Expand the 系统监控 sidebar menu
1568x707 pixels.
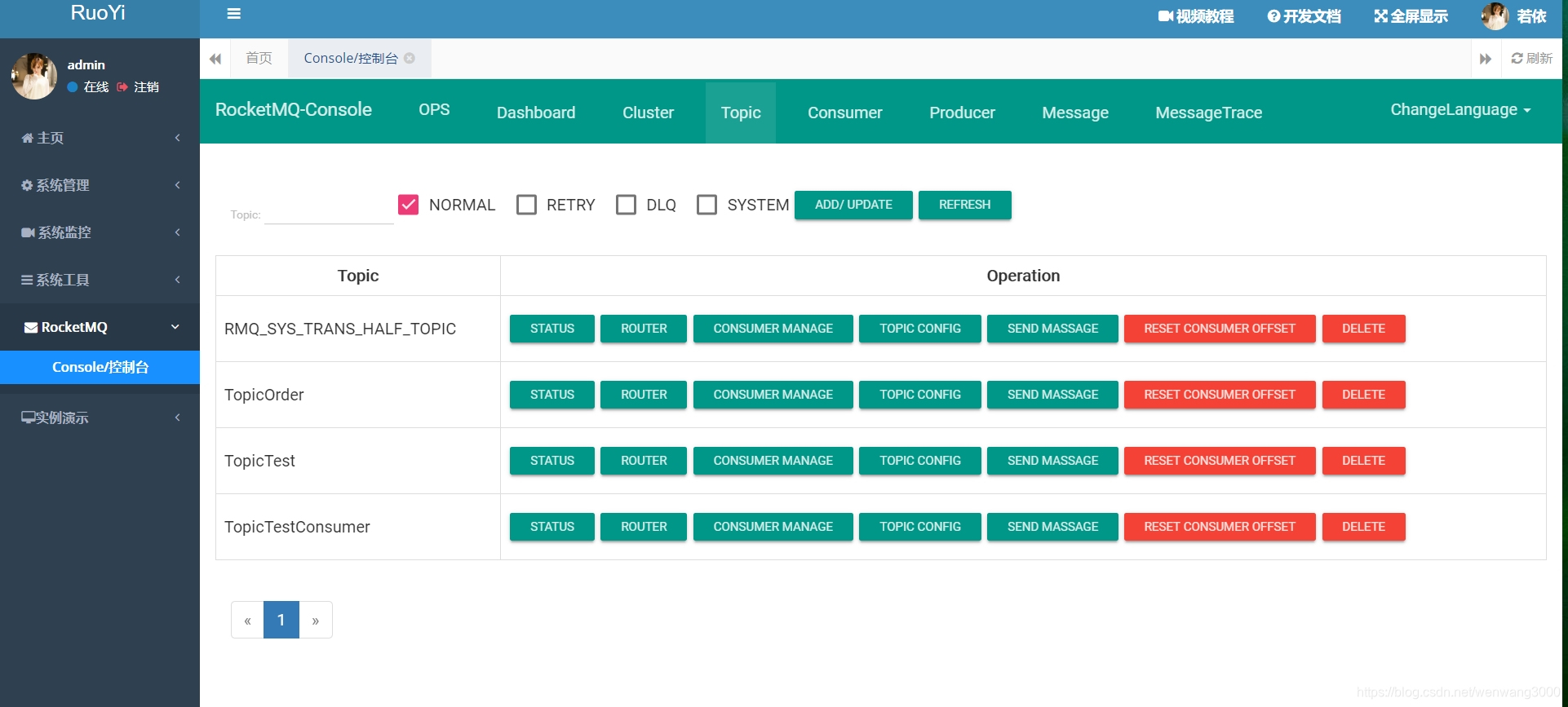coord(100,232)
